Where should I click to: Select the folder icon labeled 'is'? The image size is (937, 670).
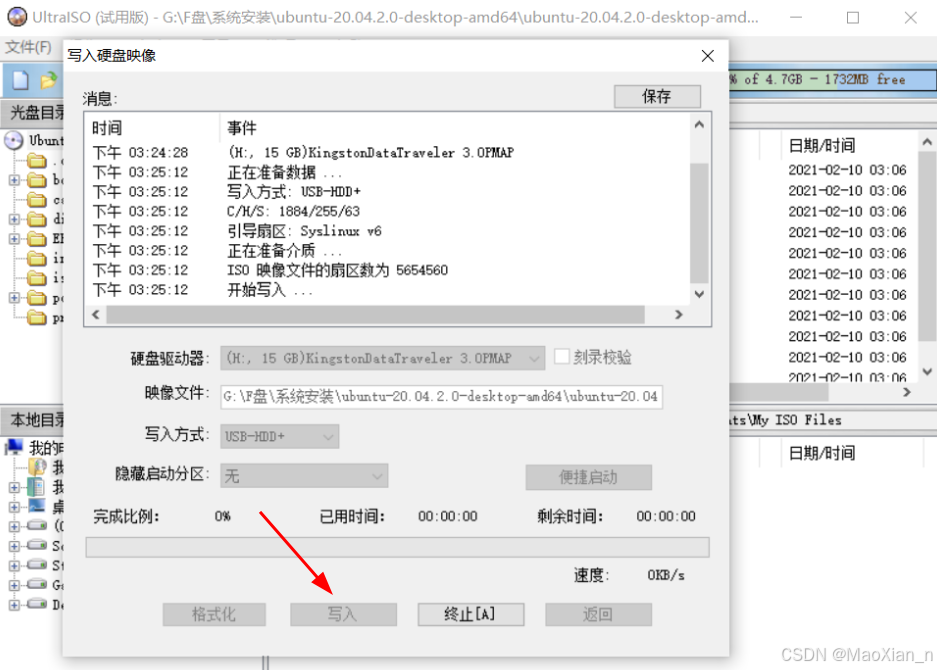(x=37, y=278)
